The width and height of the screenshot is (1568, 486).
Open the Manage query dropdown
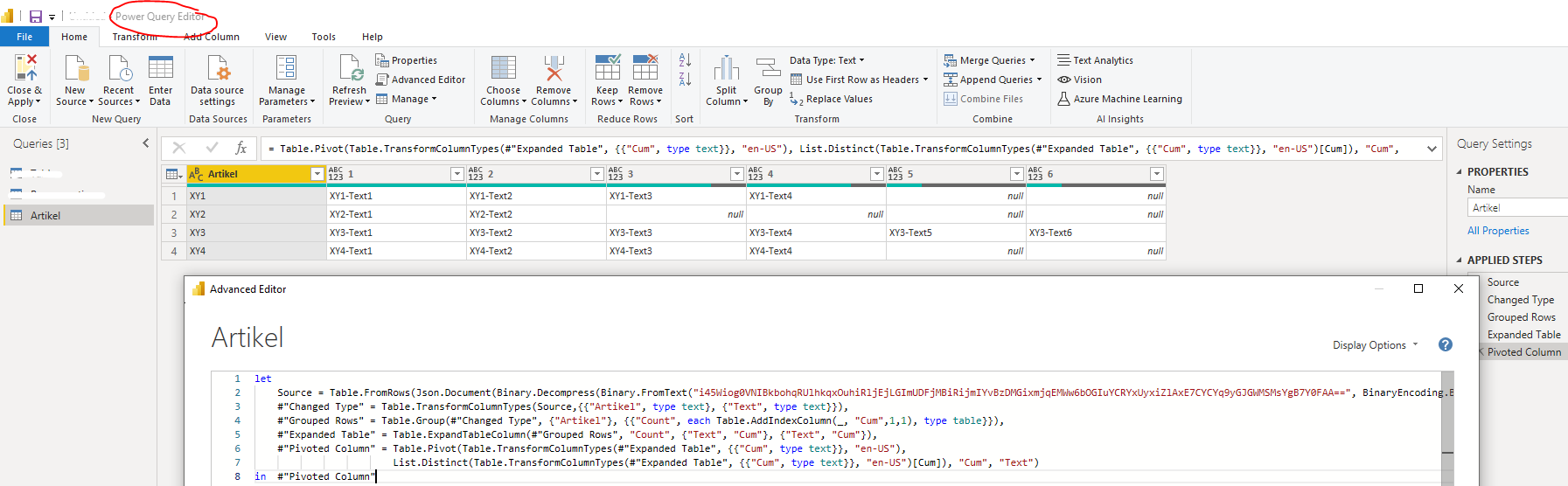(407, 99)
